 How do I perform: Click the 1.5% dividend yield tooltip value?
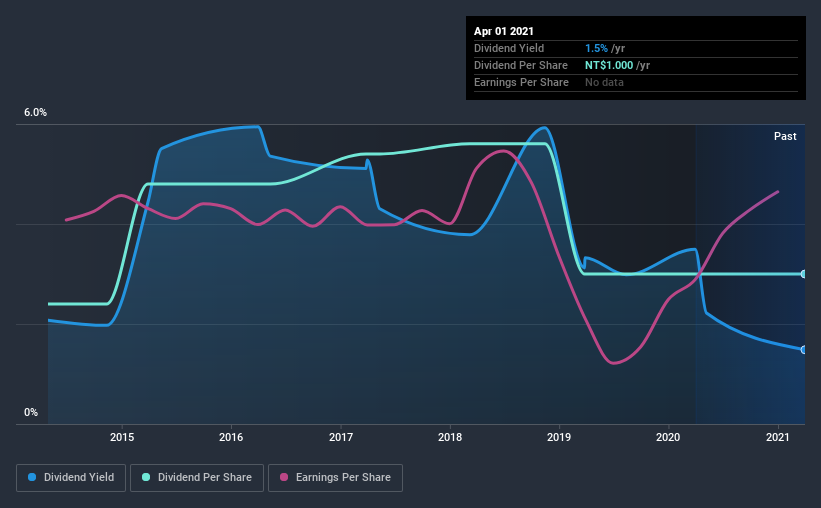[596, 48]
